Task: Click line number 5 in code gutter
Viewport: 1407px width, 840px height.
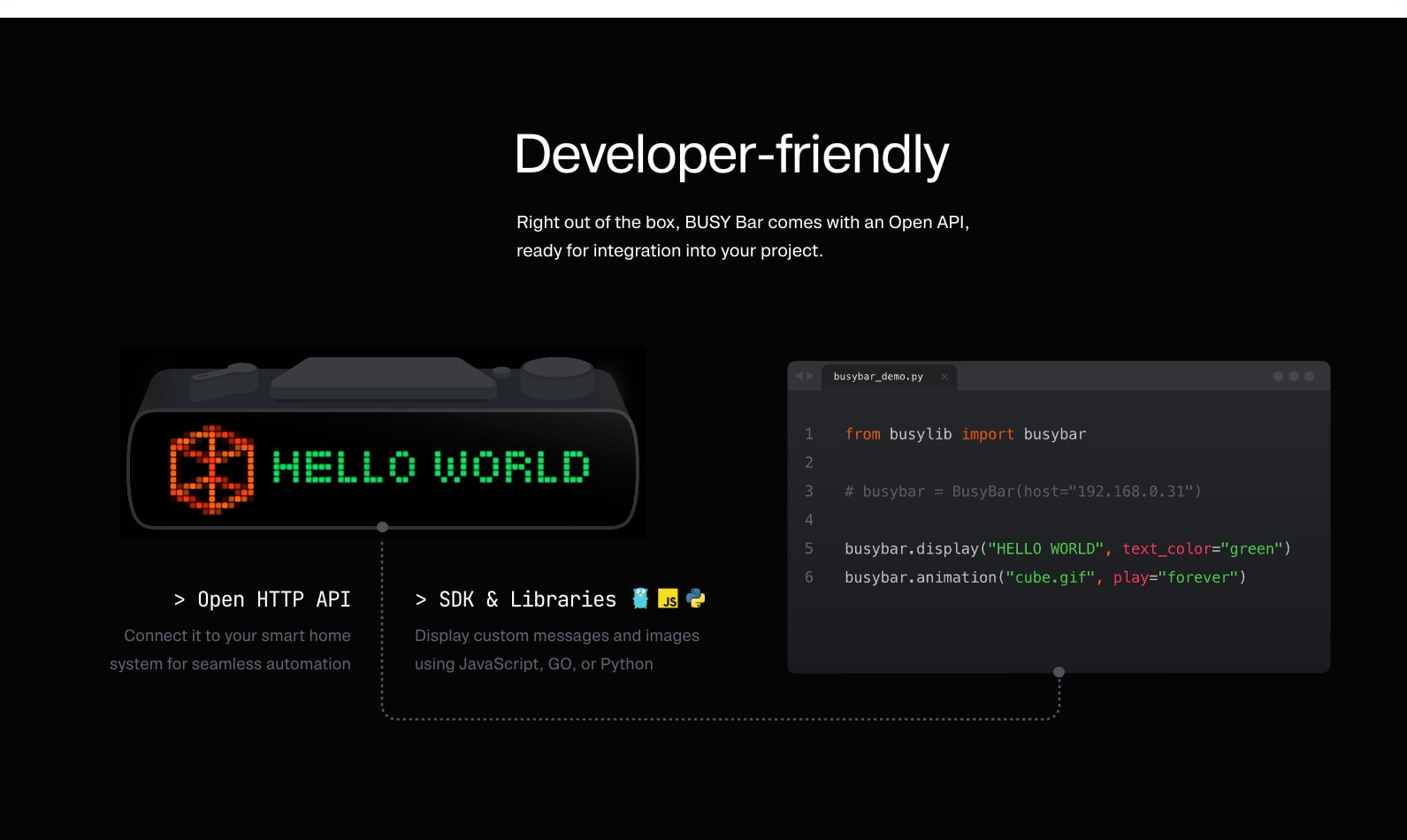Action: coord(808,548)
